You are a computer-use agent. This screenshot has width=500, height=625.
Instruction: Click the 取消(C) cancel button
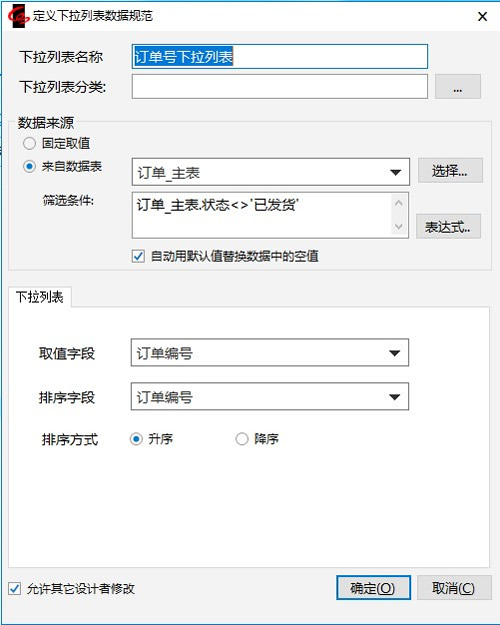tap(454, 588)
